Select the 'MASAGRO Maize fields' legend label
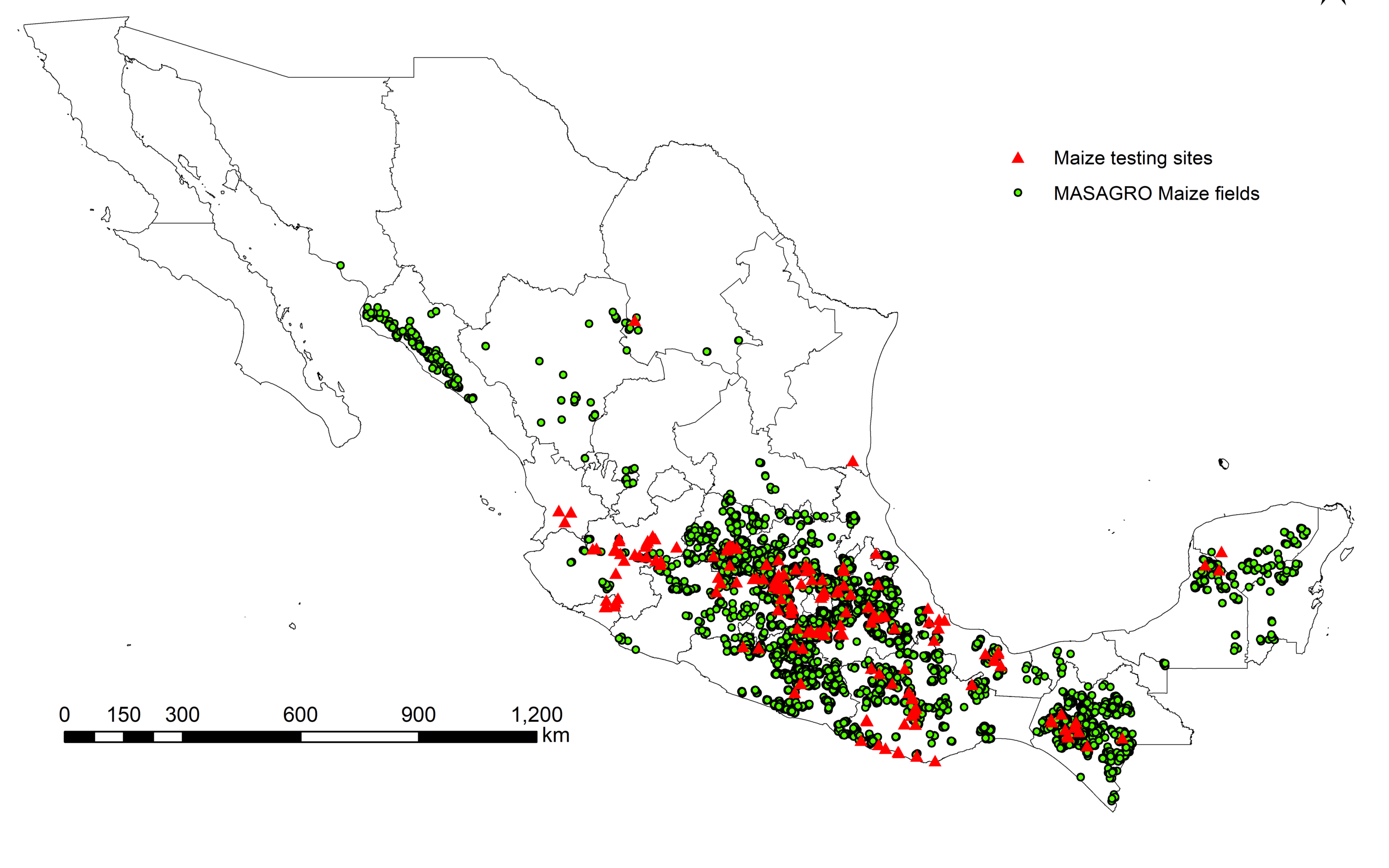 point(1156,193)
